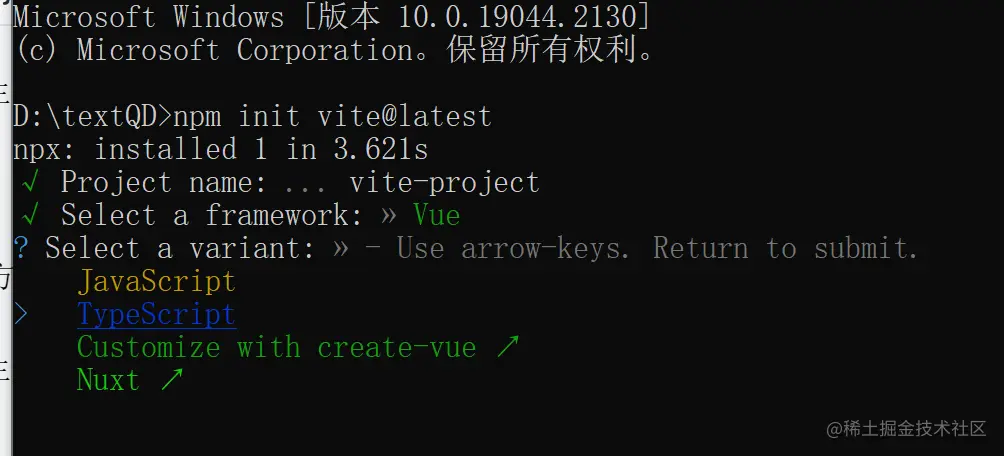This screenshot has height=456, width=1004.
Task: Choose the Nuxt variant option
Action: [108, 380]
